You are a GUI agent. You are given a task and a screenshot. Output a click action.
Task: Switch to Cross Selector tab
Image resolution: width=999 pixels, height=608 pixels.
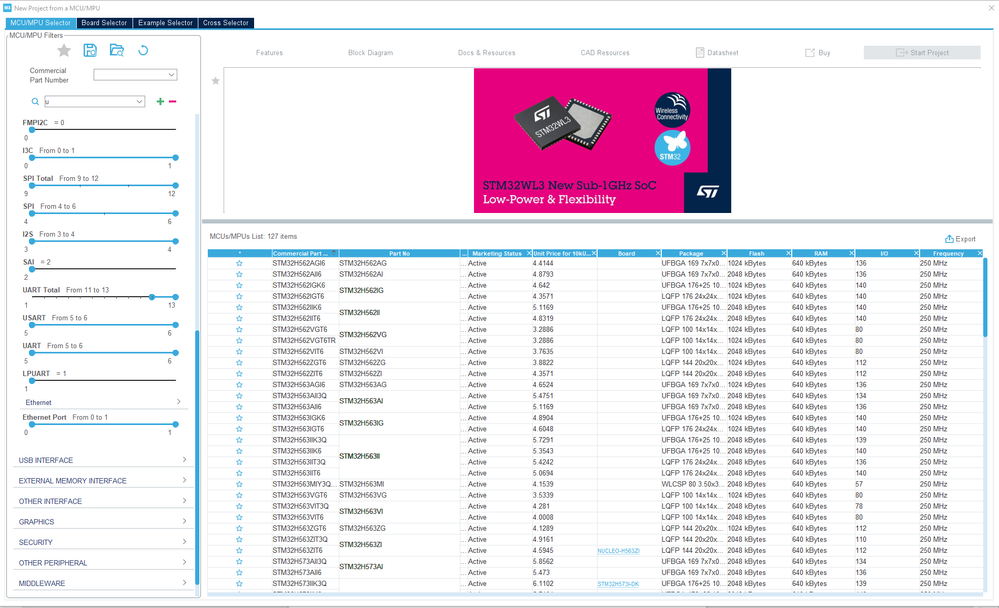[x=226, y=23]
